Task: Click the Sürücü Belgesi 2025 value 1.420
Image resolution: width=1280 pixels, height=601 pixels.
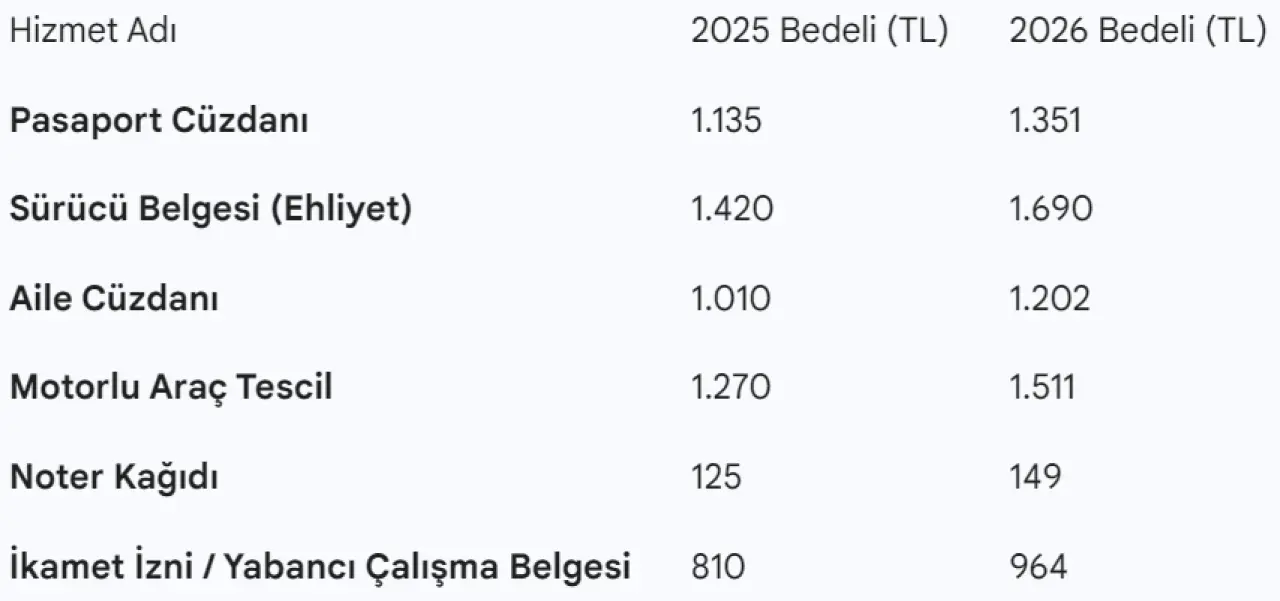Action: [x=732, y=210]
